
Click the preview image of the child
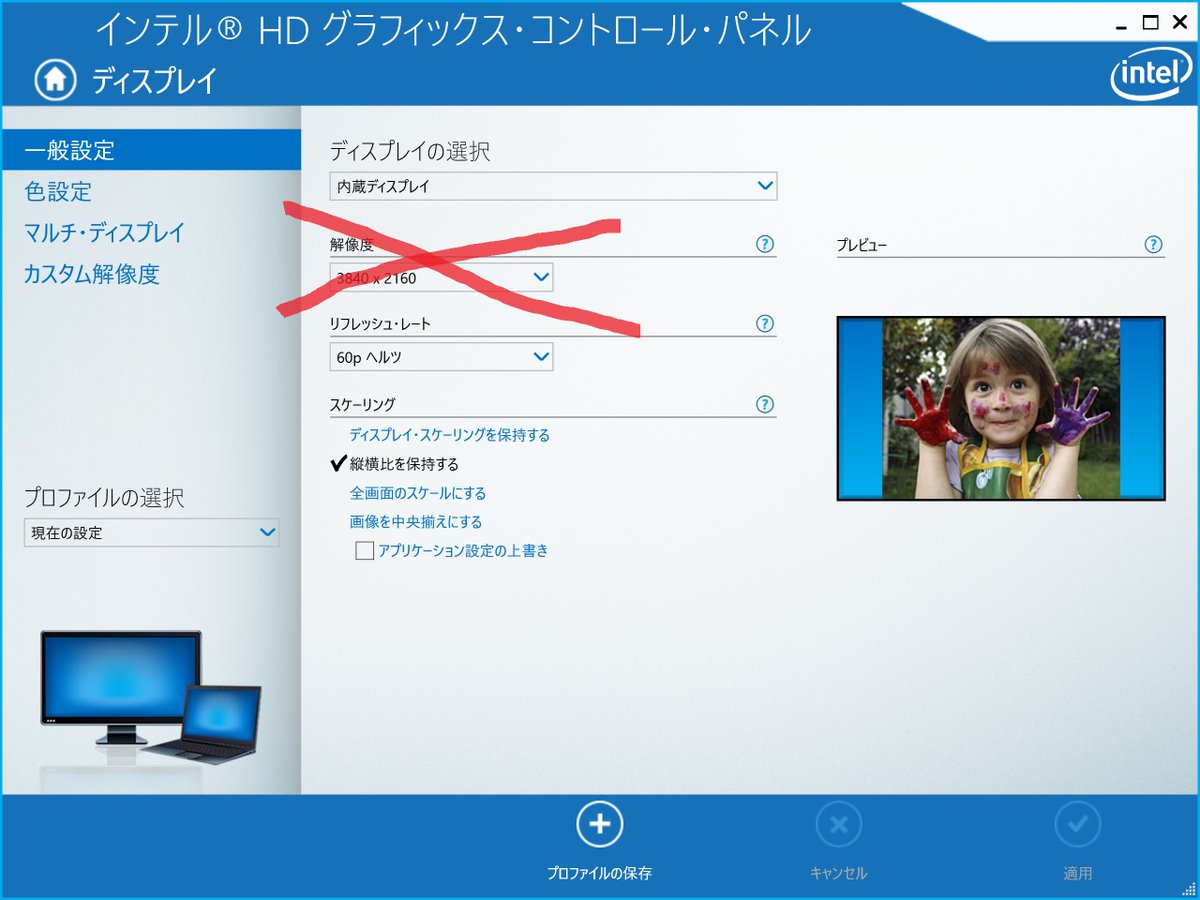click(1001, 408)
